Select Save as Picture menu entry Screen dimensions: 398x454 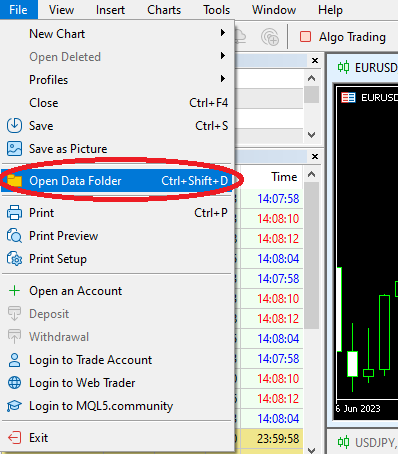click(117, 149)
